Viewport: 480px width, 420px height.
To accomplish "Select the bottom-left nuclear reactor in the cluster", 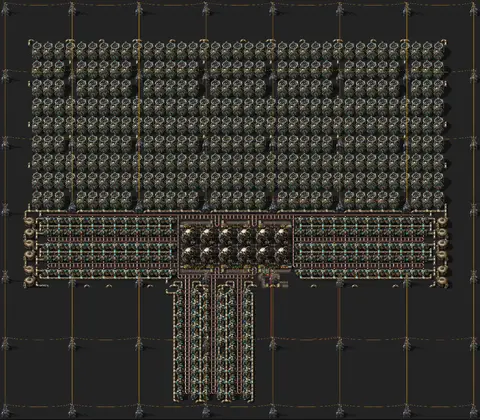I will (190, 255).
